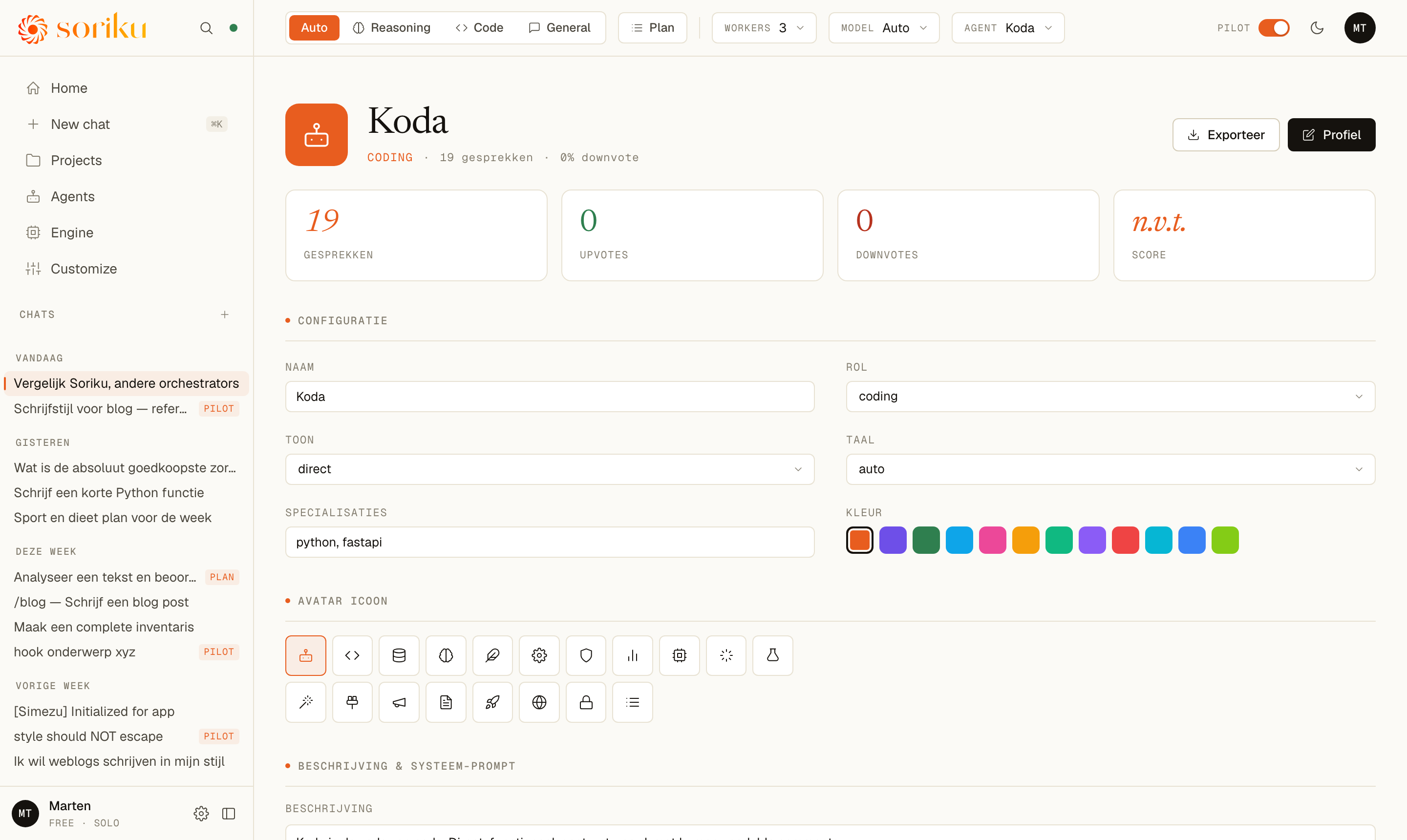1407x840 pixels.
Task: Choose the code brackets avatar icon
Action: point(352,655)
